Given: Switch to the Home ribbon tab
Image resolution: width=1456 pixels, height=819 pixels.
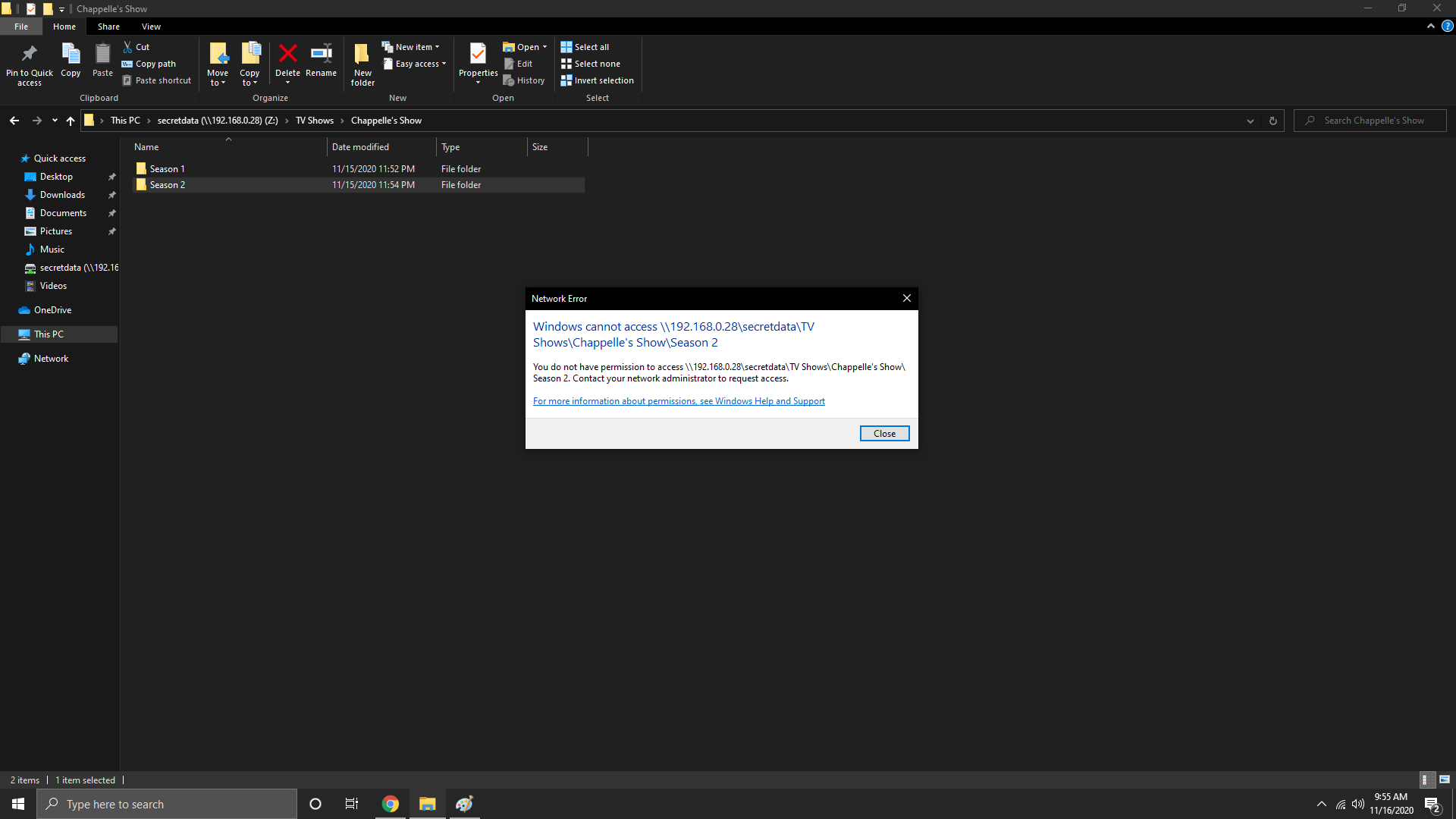Looking at the screenshot, I should click(64, 27).
